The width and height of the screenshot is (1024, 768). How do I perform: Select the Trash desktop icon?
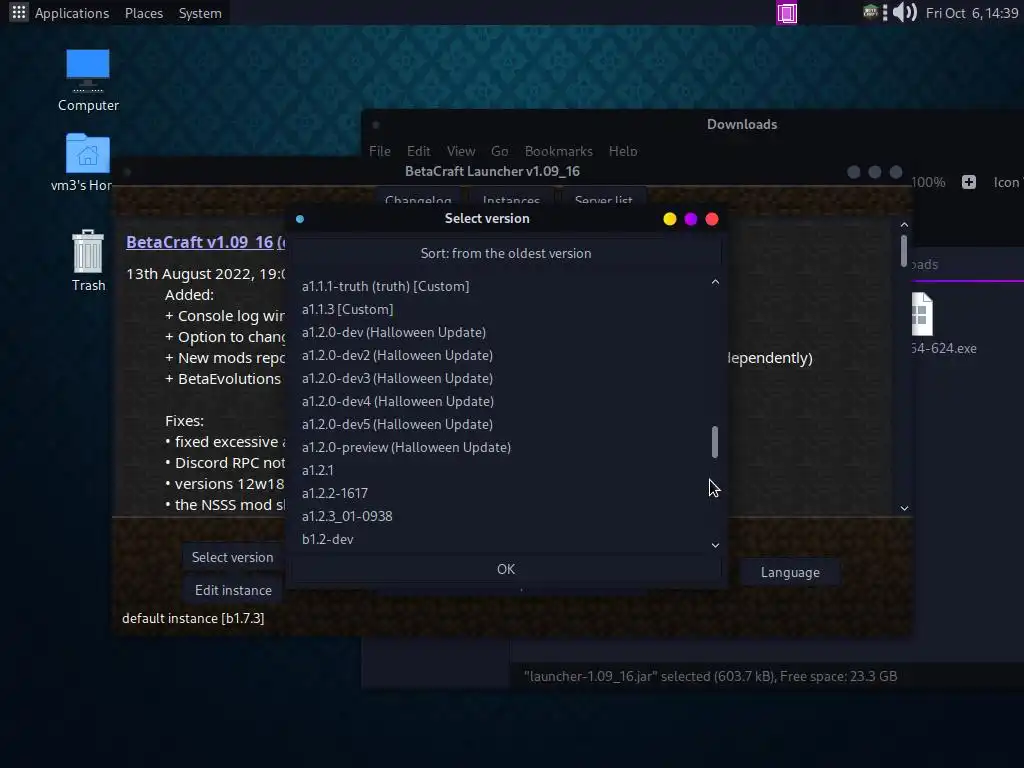88,261
